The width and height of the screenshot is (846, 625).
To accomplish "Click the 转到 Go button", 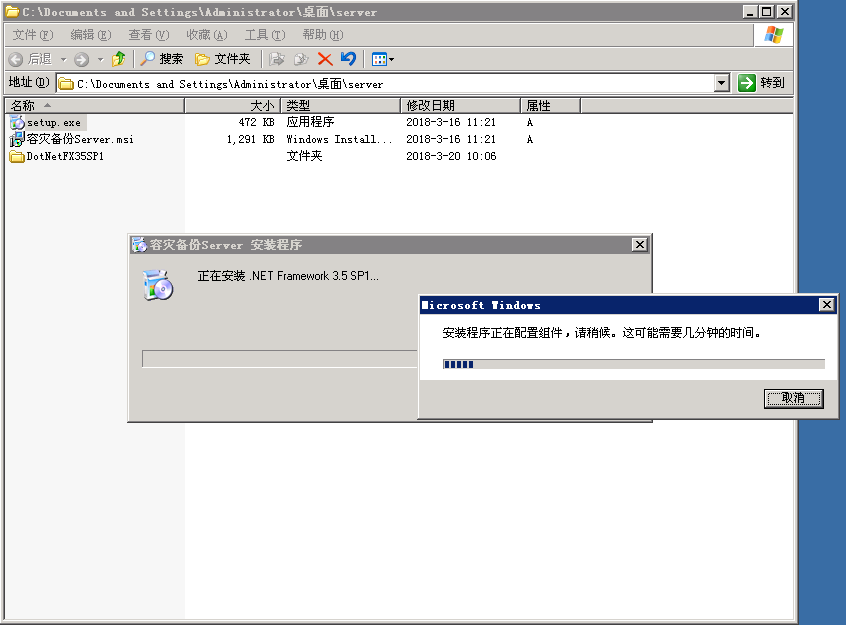I will 762,84.
